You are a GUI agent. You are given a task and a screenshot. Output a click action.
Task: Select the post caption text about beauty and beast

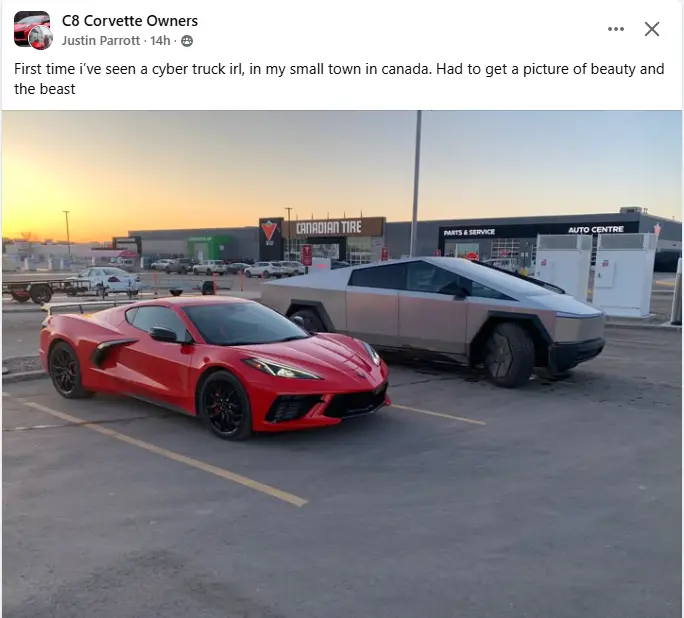point(339,79)
